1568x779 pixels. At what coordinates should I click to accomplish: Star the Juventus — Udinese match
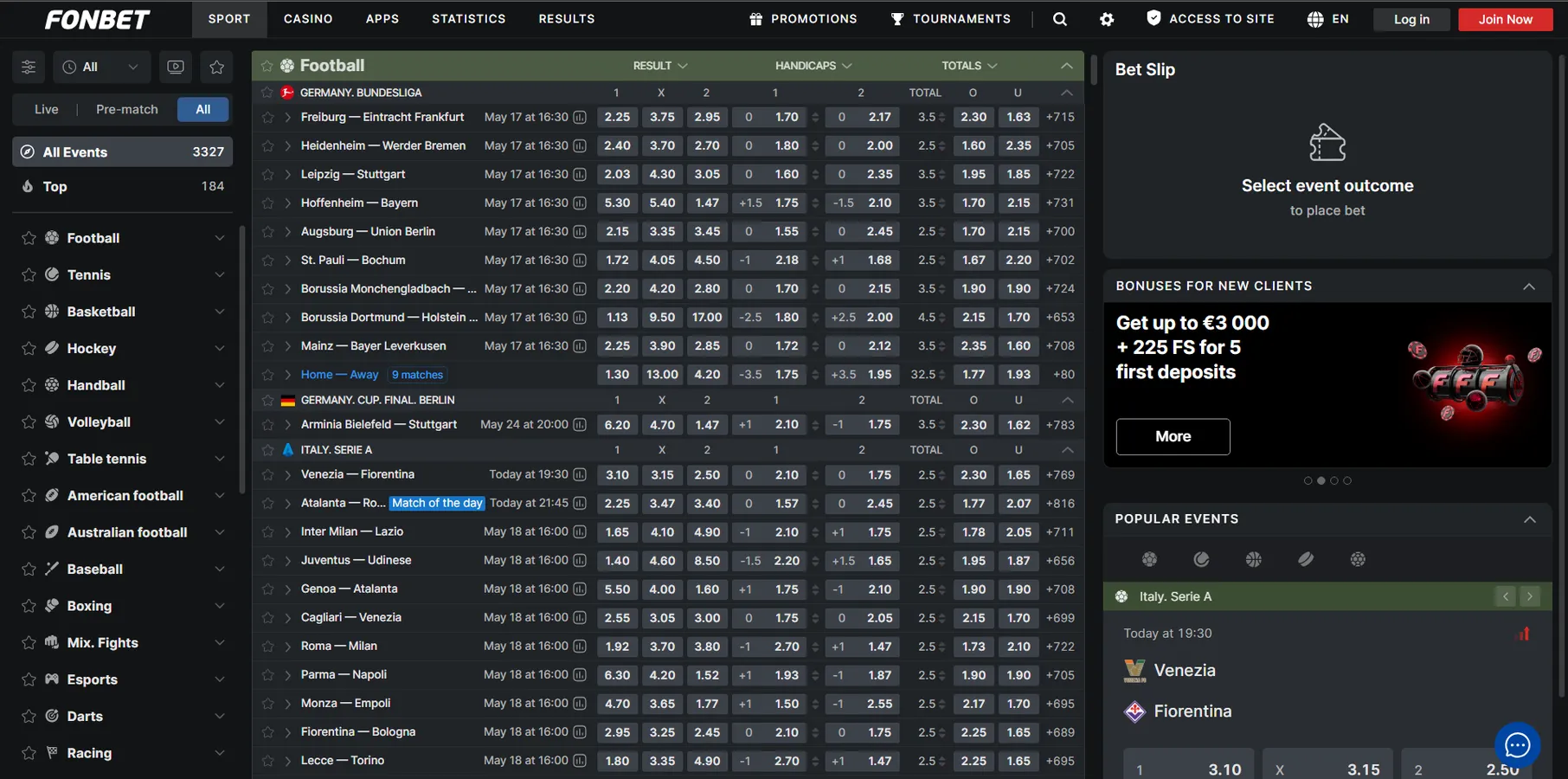267,560
